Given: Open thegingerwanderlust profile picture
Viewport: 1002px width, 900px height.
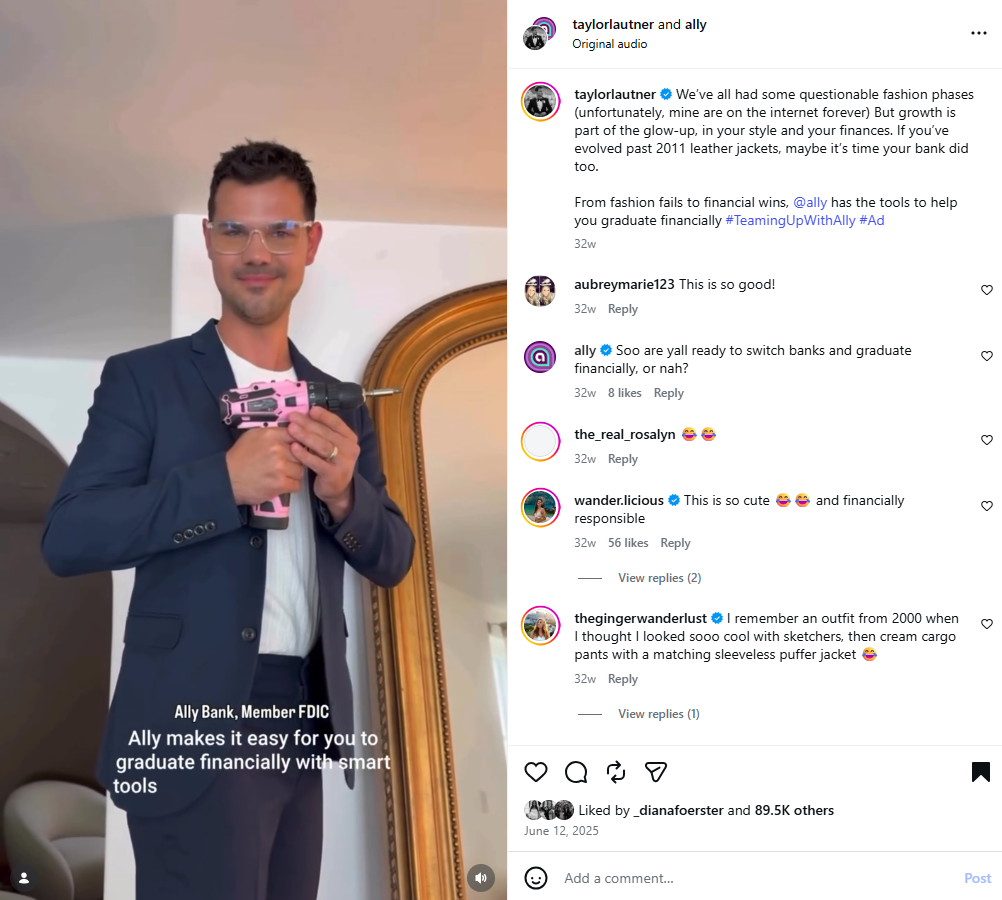Looking at the screenshot, I should pyautogui.click(x=541, y=626).
